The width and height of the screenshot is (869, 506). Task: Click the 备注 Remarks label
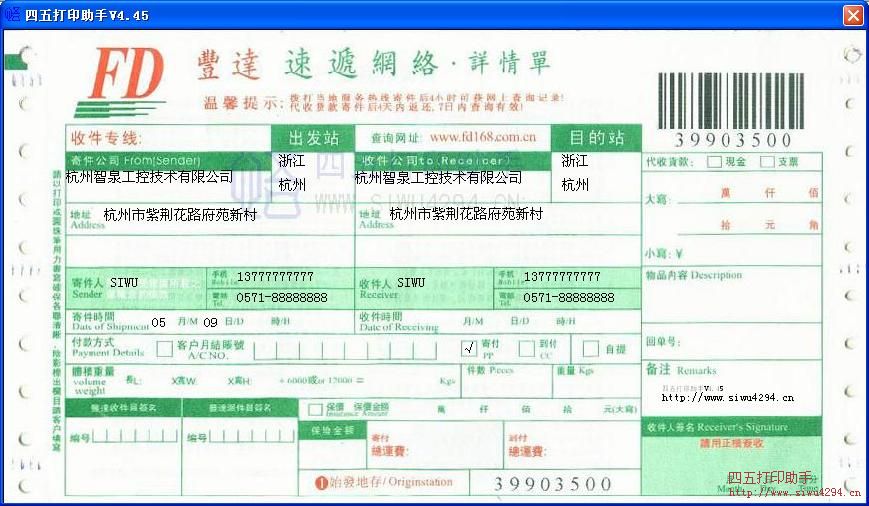[x=681, y=370]
